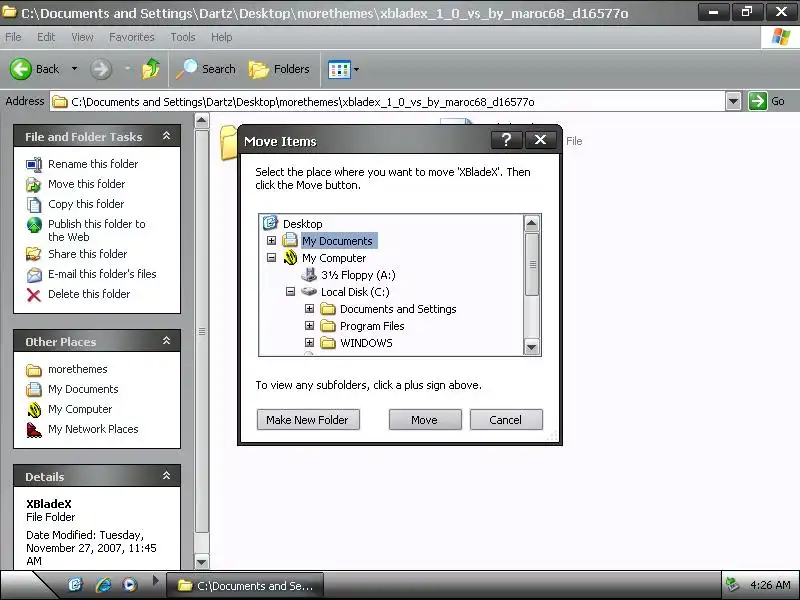This screenshot has width=800, height=600.
Task: Select Local Disk (C:) in the tree
Action: (x=355, y=292)
